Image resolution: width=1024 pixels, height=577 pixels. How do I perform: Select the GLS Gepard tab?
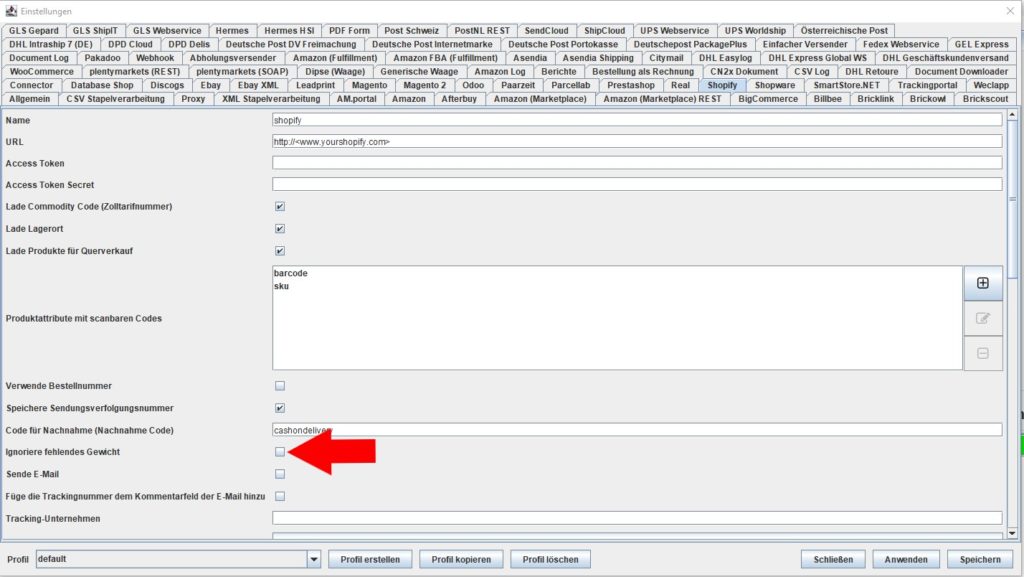[x=33, y=31]
